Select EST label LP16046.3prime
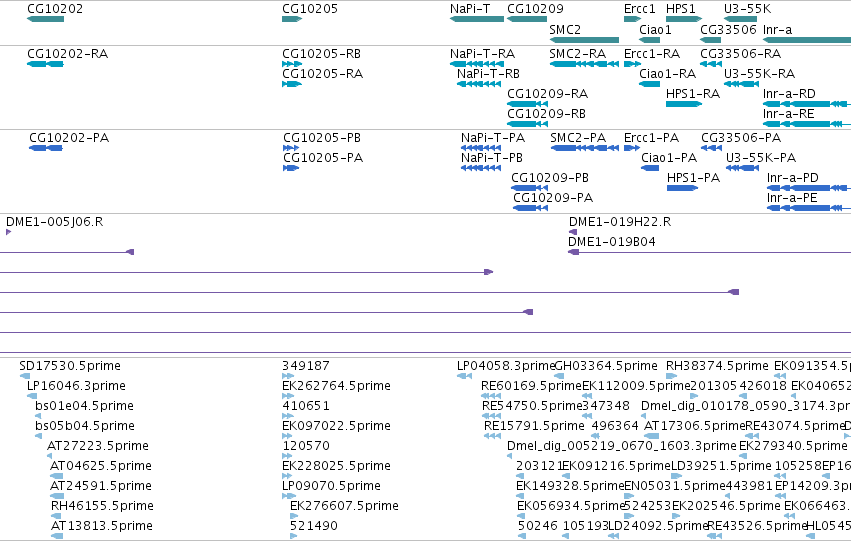Screen dimensions: 851x541 coord(77,386)
